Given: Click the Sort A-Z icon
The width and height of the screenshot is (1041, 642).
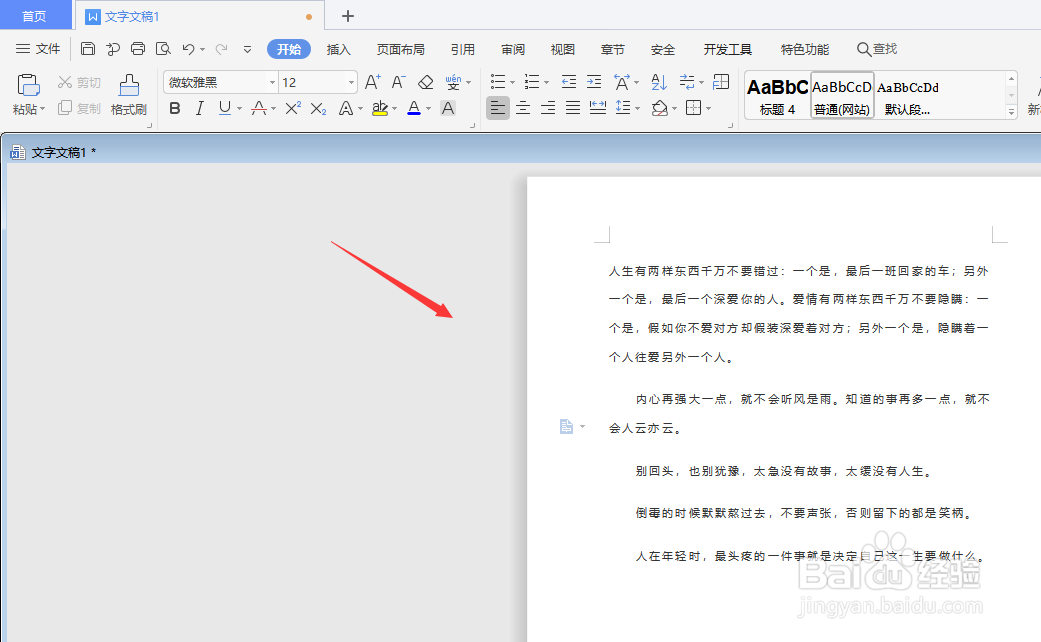Looking at the screenshot, I should coord(659,82).
